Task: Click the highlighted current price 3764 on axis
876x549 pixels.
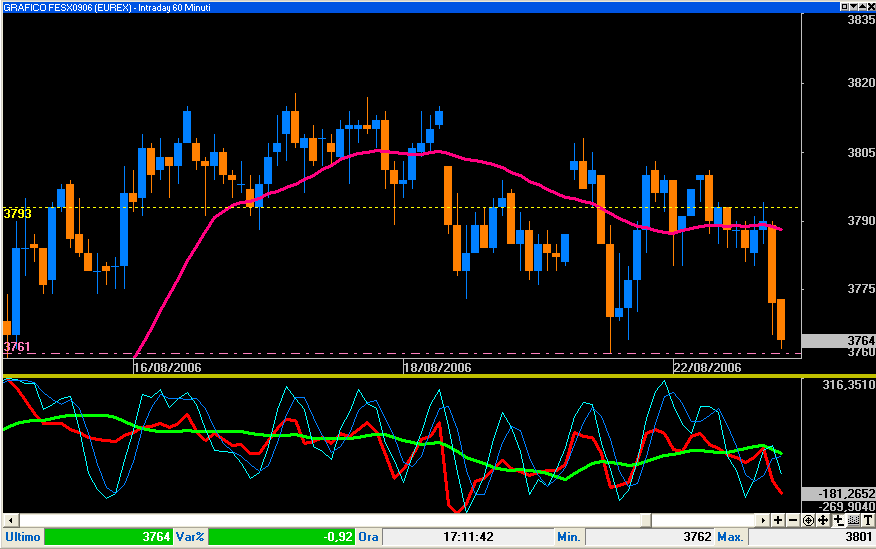Action: pos(861,340)
